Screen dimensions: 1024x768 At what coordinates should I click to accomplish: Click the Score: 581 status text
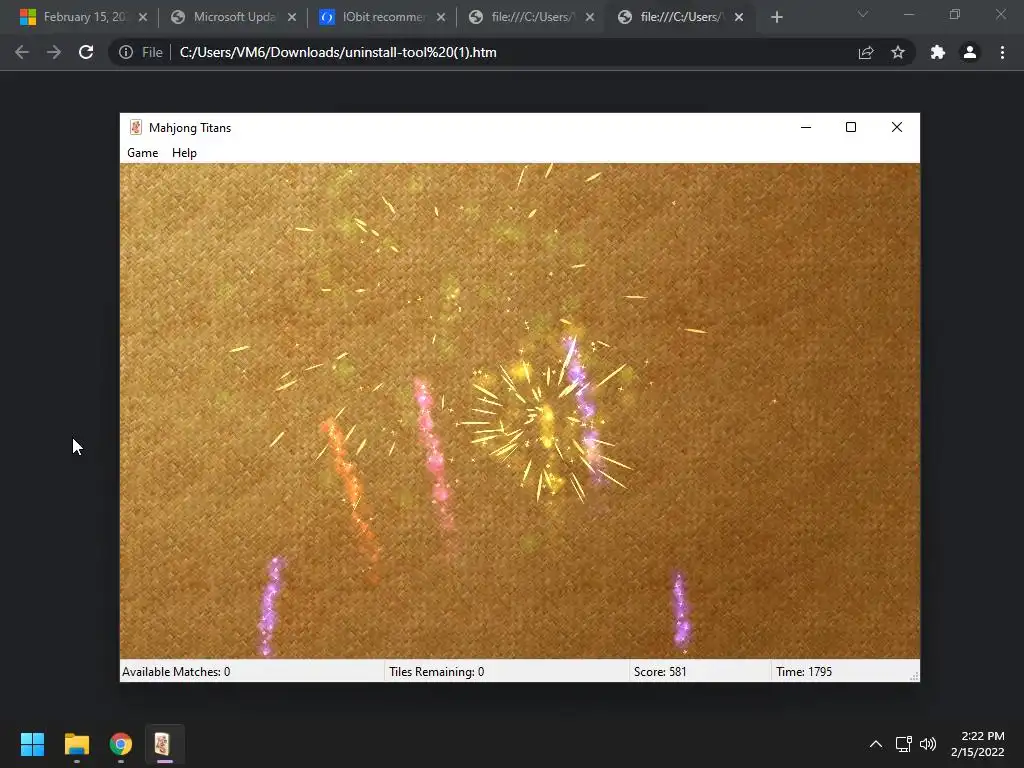[x=660, y=671]
